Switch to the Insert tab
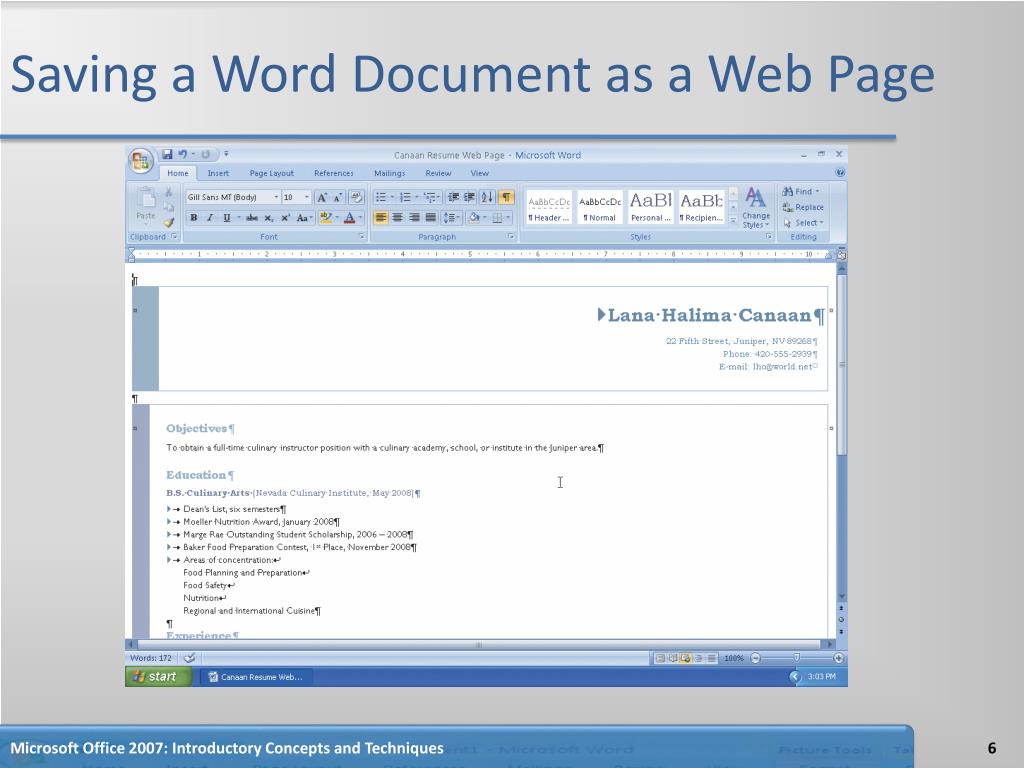Screen dimensions: 1024x768 click(x=218, y=173)
